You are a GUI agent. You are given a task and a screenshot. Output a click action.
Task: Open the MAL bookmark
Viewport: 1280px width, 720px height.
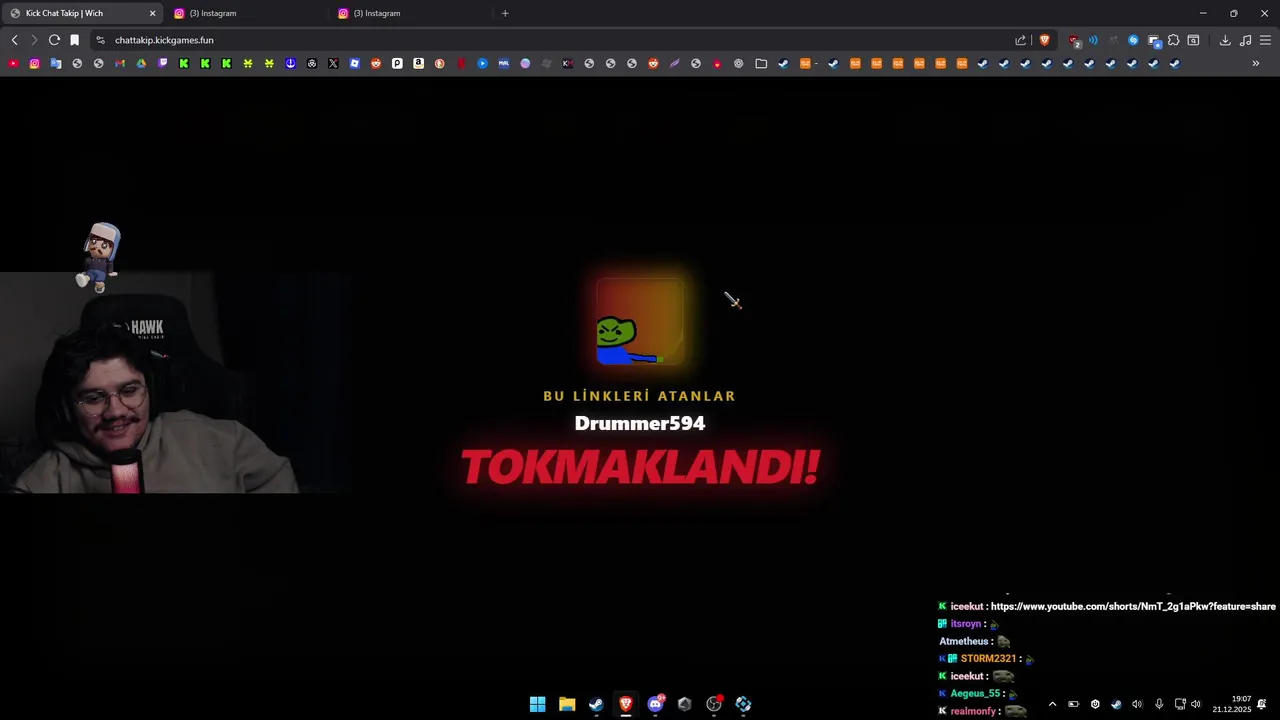click(503, 63)
